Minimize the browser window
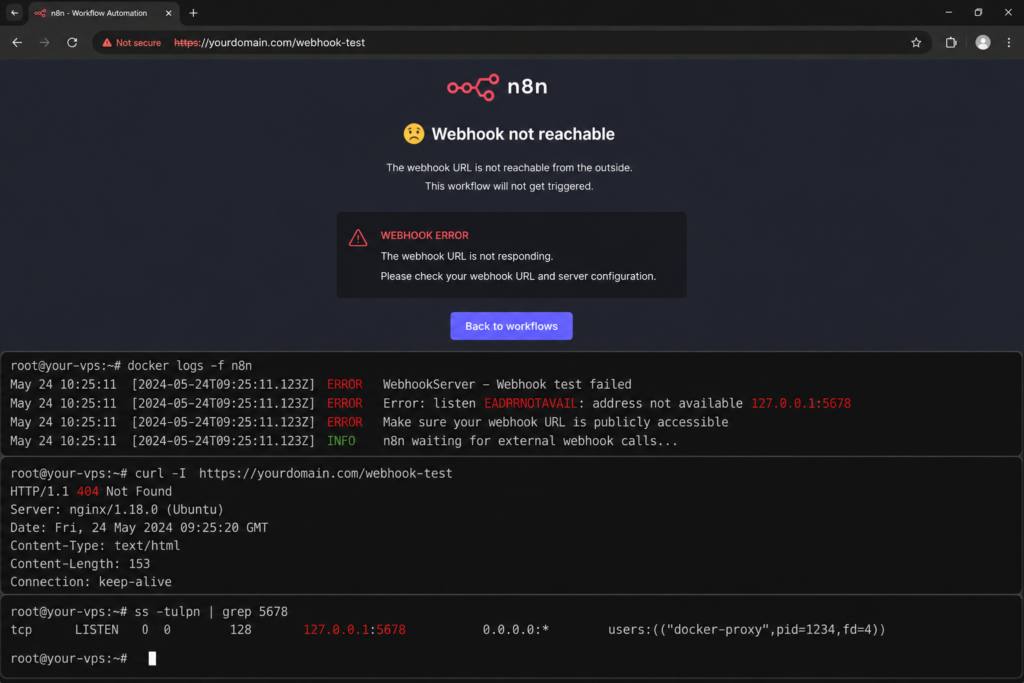1024x683 pixels. tap(948, 12)
